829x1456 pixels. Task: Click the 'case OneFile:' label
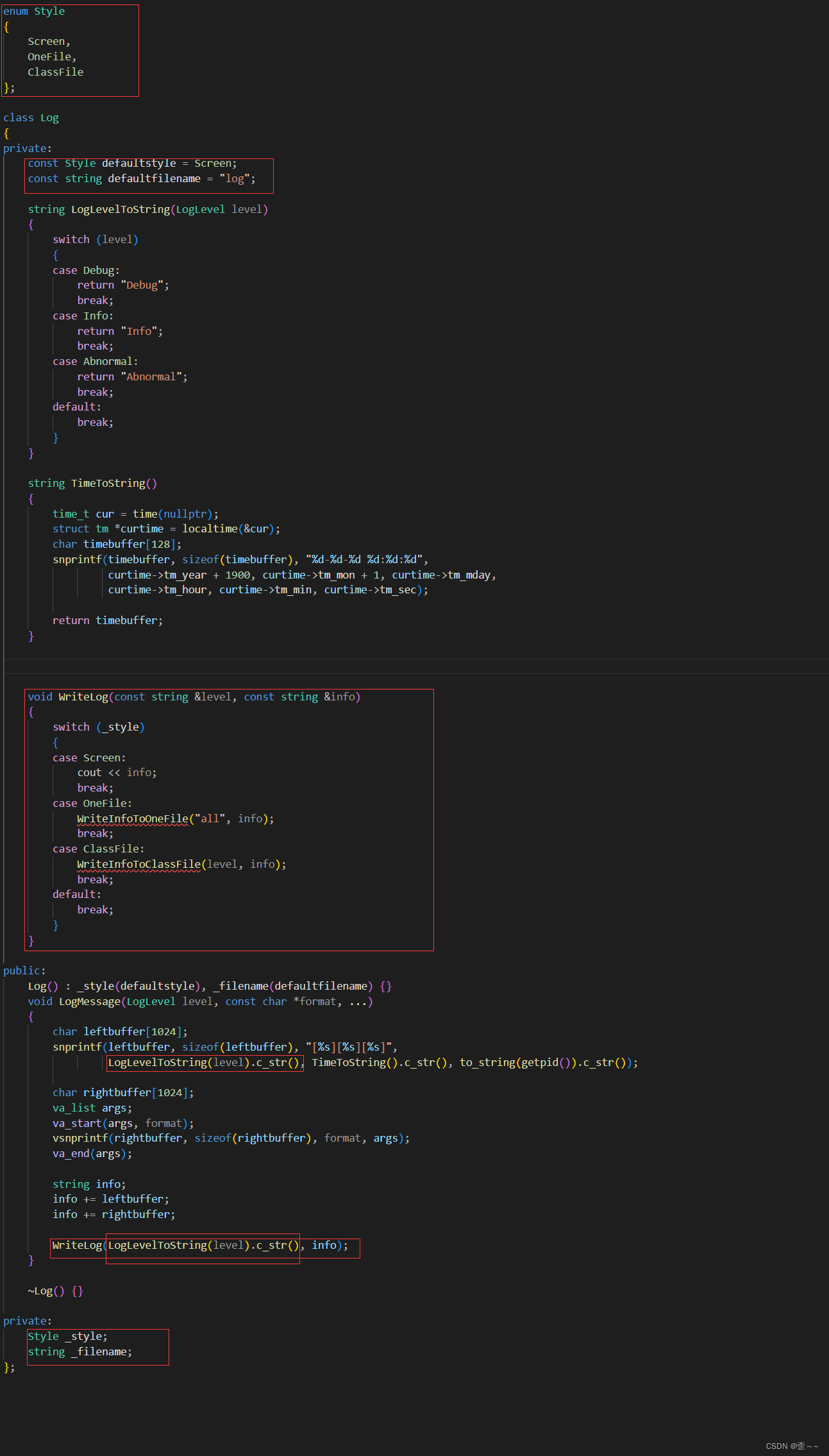tap(92, 804)
